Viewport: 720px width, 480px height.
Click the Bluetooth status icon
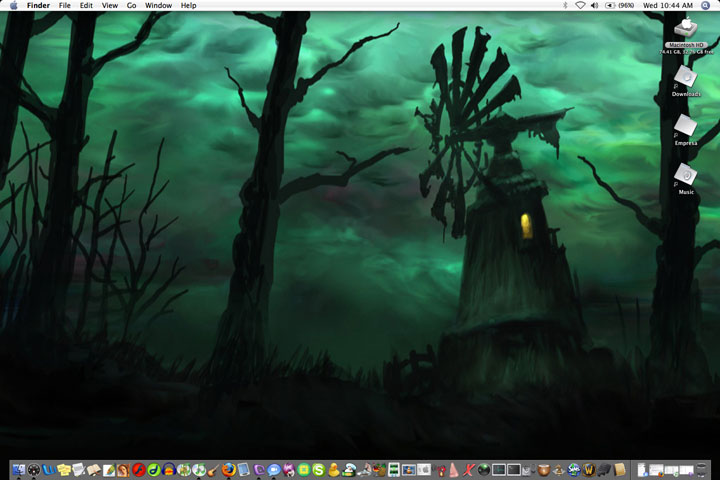(x=565, y=6)
